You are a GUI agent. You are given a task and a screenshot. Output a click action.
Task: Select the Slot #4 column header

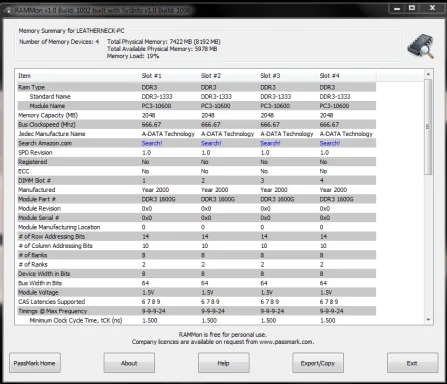[x=346, y=76]
